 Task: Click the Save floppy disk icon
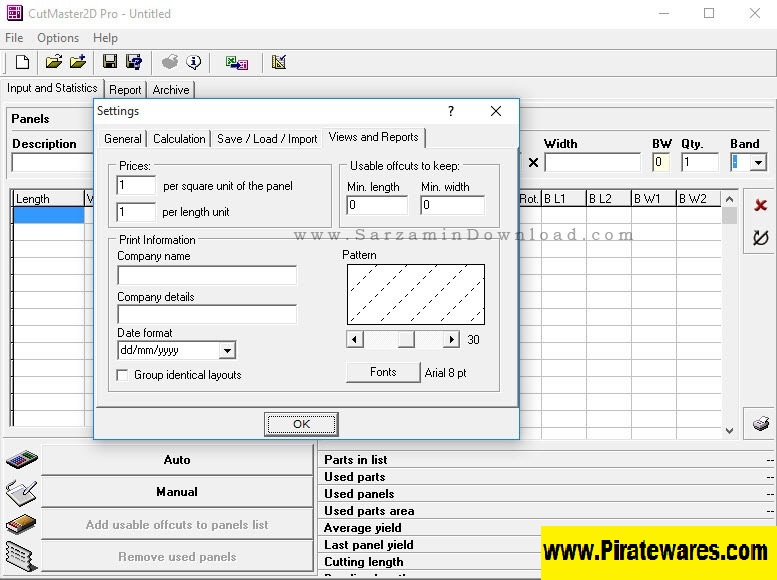click(x=110, y=62)
